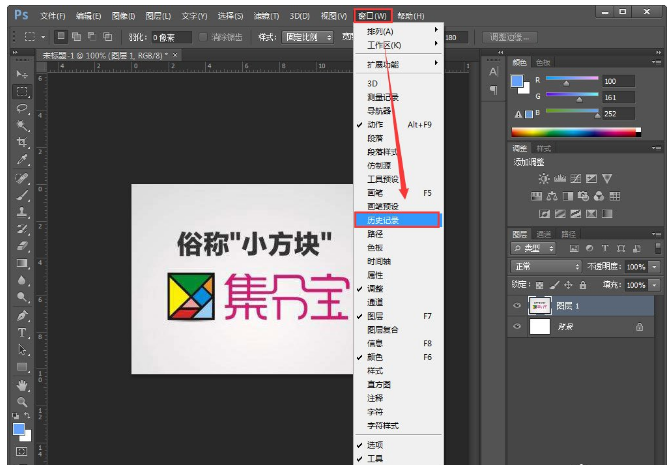This screenshot has height=465, width=670.
Task: Toggle visibility of the 背景 layer
Action: pos(518,327)
